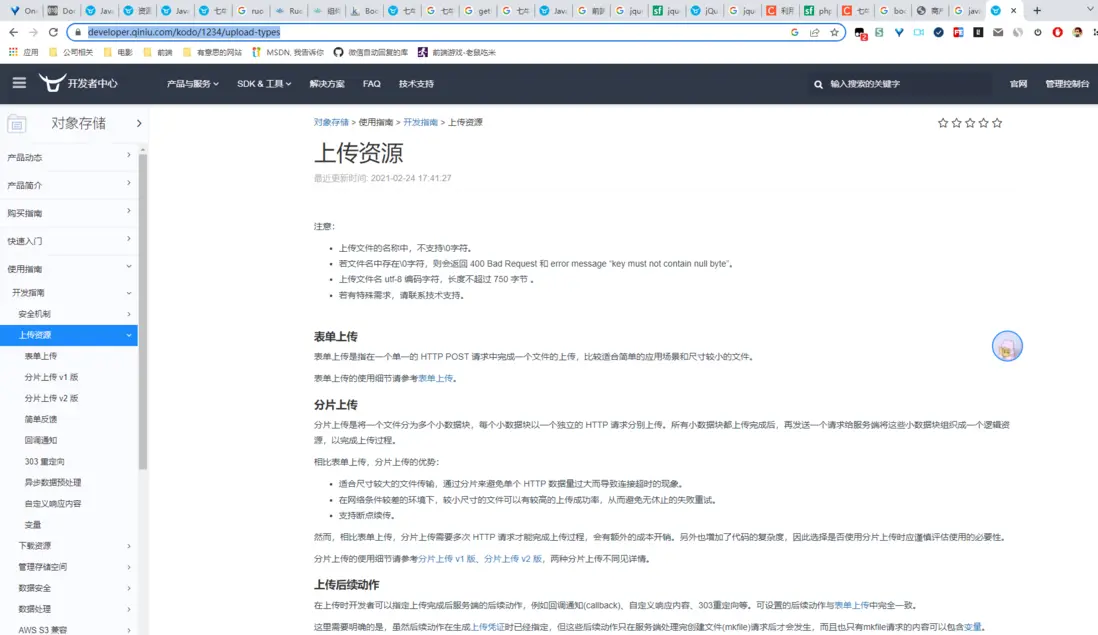Screen dimensions: 1098x635
Task: Open the MSDN, 我告诉你 bookmark
Action: point(288,53)
